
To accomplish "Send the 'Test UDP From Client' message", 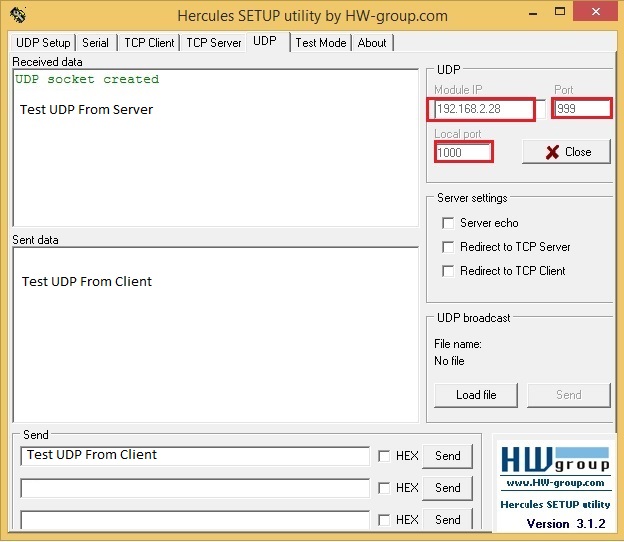I will (x=448, y=456).
